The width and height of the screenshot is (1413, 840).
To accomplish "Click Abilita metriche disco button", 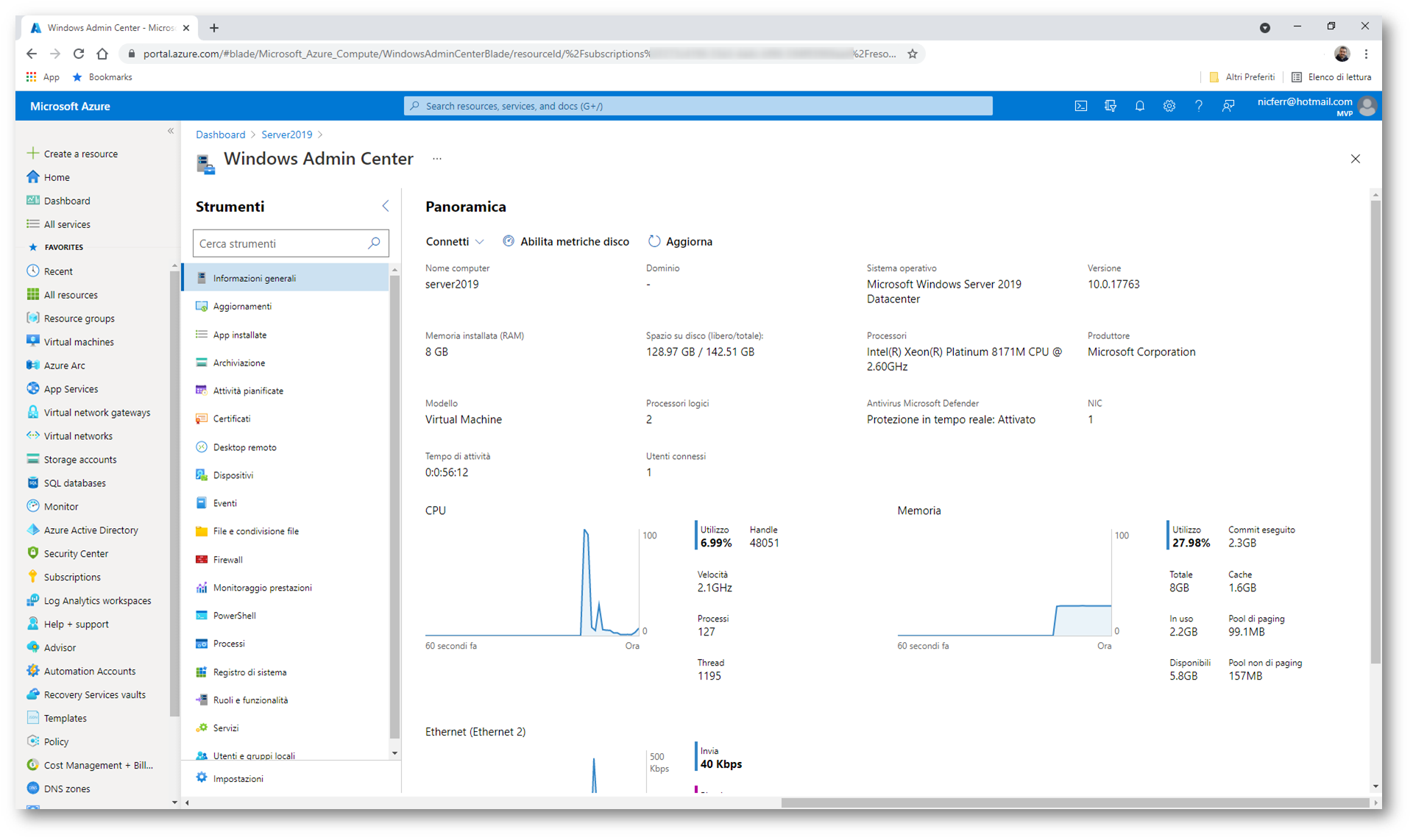I will pos(566,241).
